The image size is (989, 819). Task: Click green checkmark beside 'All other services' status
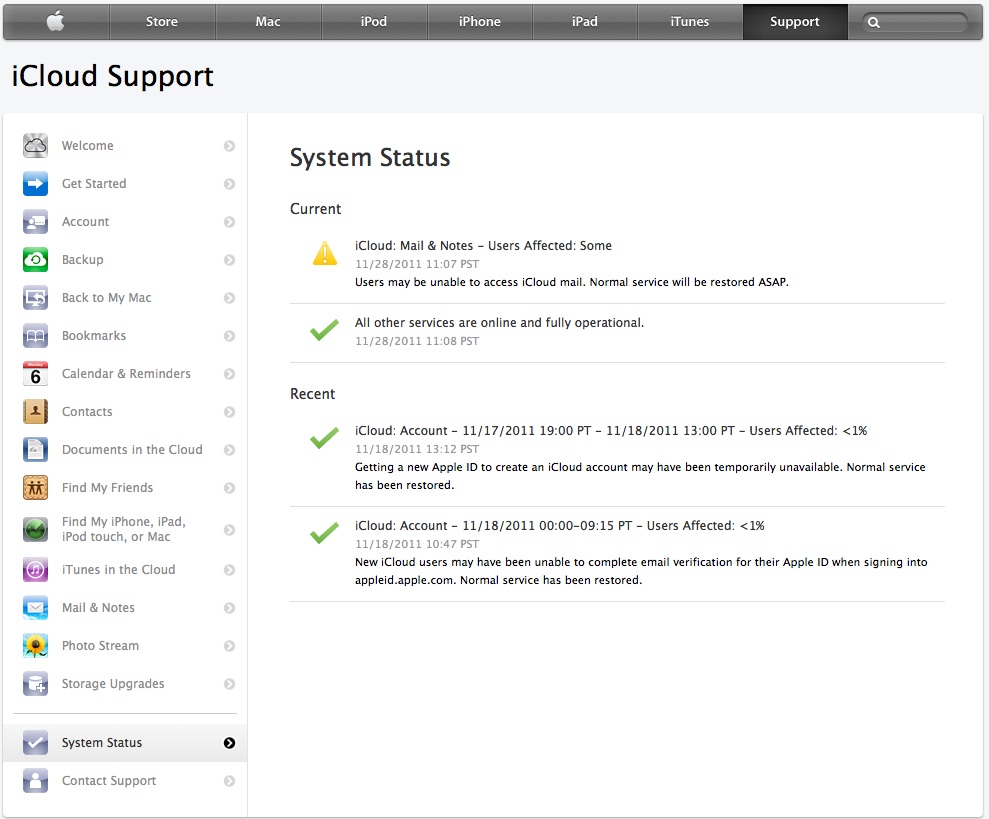click(324, 329)
